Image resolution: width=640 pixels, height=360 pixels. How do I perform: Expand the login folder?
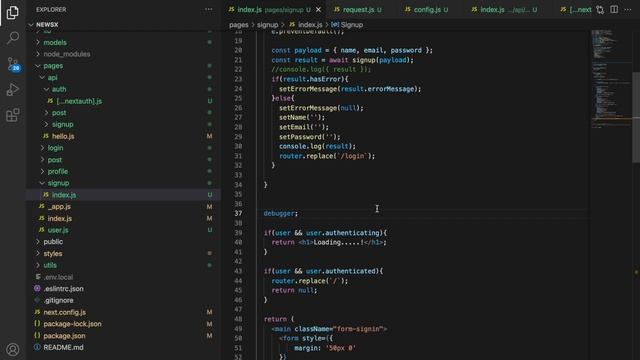pos(55,148)
